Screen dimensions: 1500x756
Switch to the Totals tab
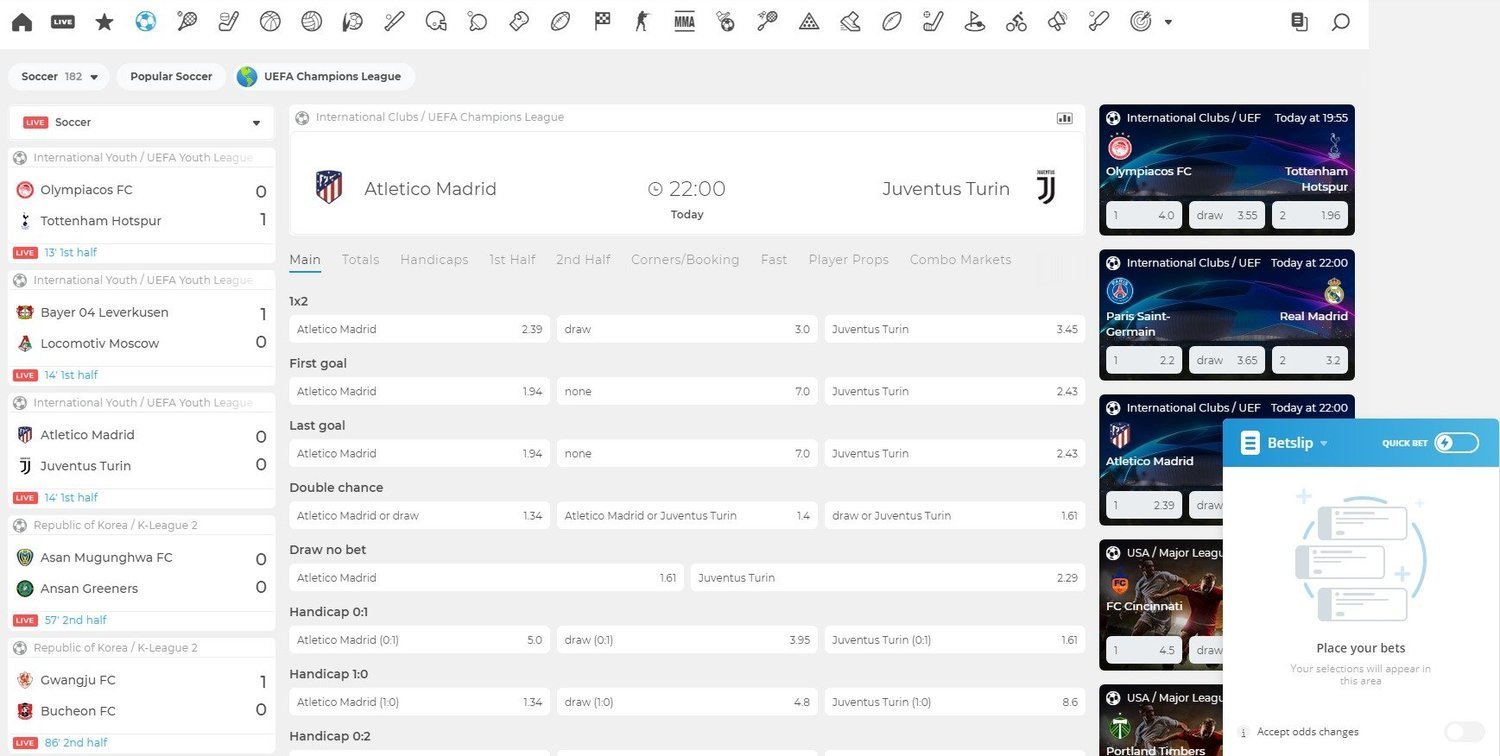360,260
